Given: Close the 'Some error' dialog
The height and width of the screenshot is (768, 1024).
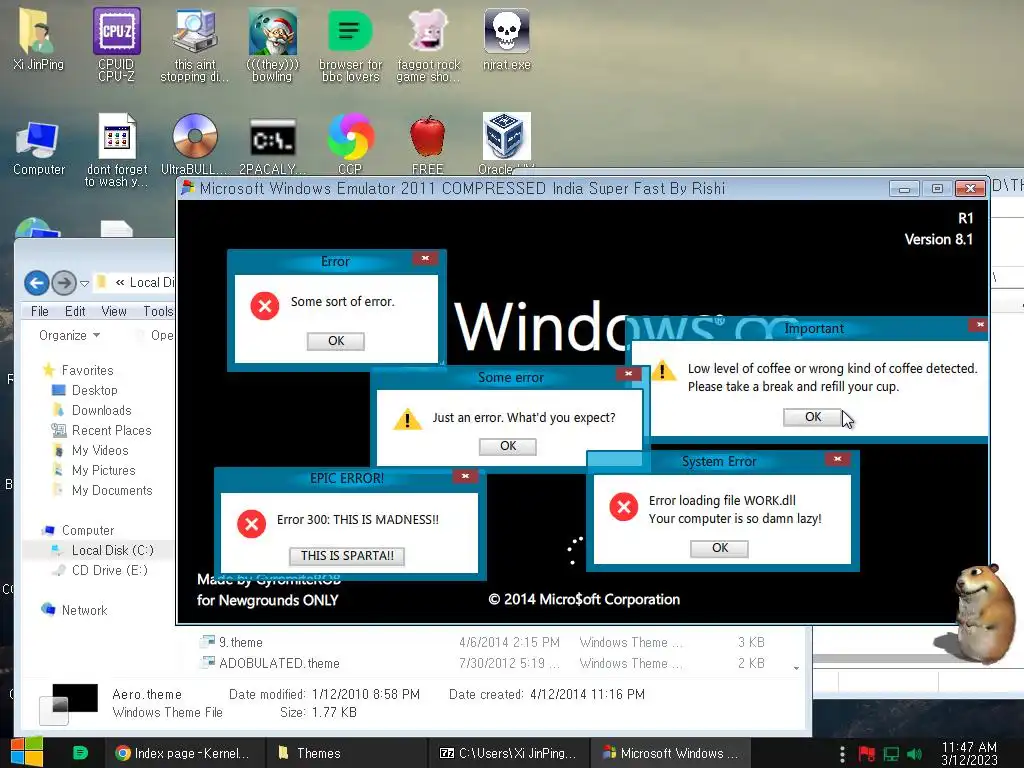Looking at the screenshot, I should coord(628,374).
